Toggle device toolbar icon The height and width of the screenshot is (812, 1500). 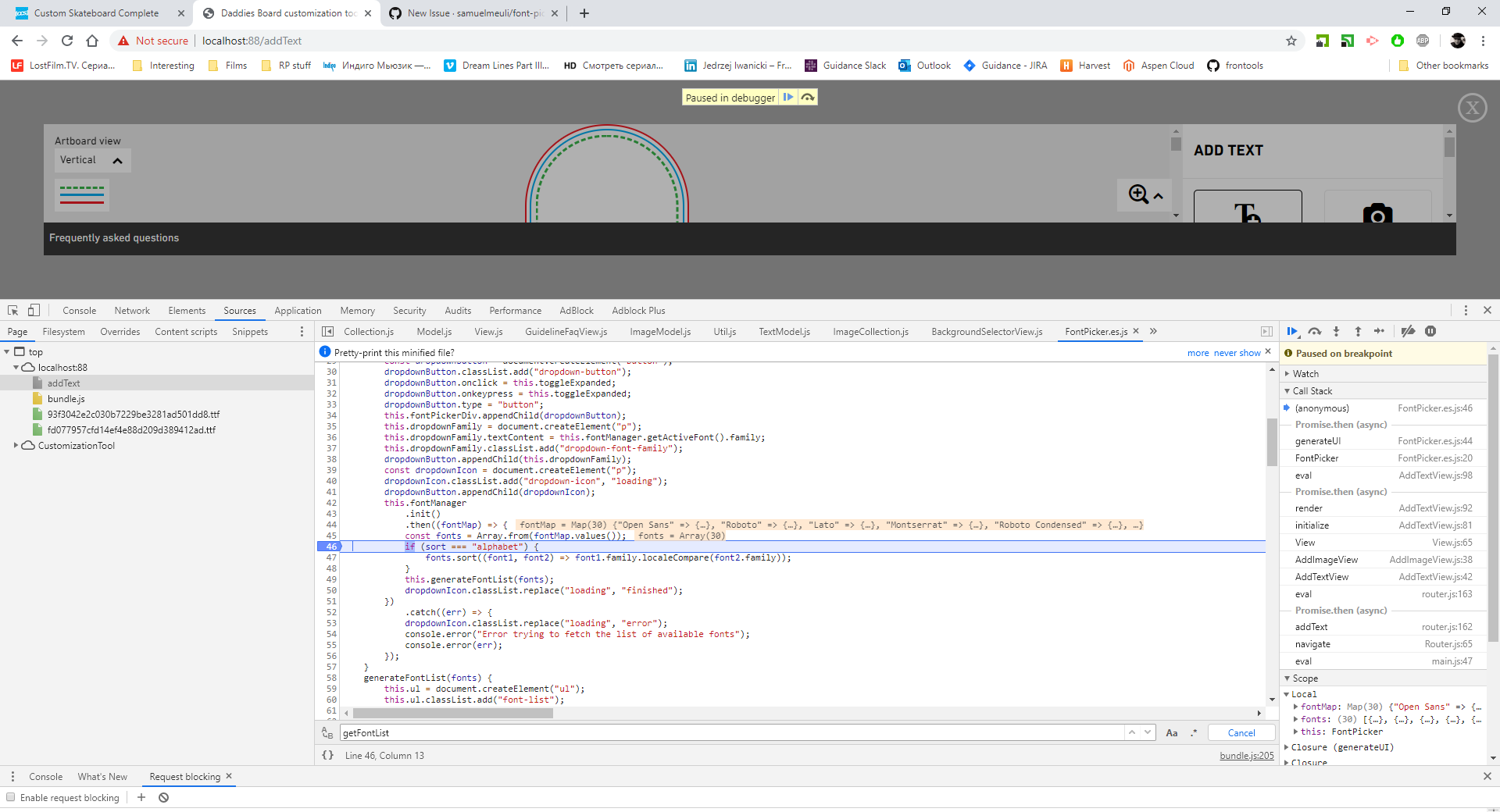[34, 310]
